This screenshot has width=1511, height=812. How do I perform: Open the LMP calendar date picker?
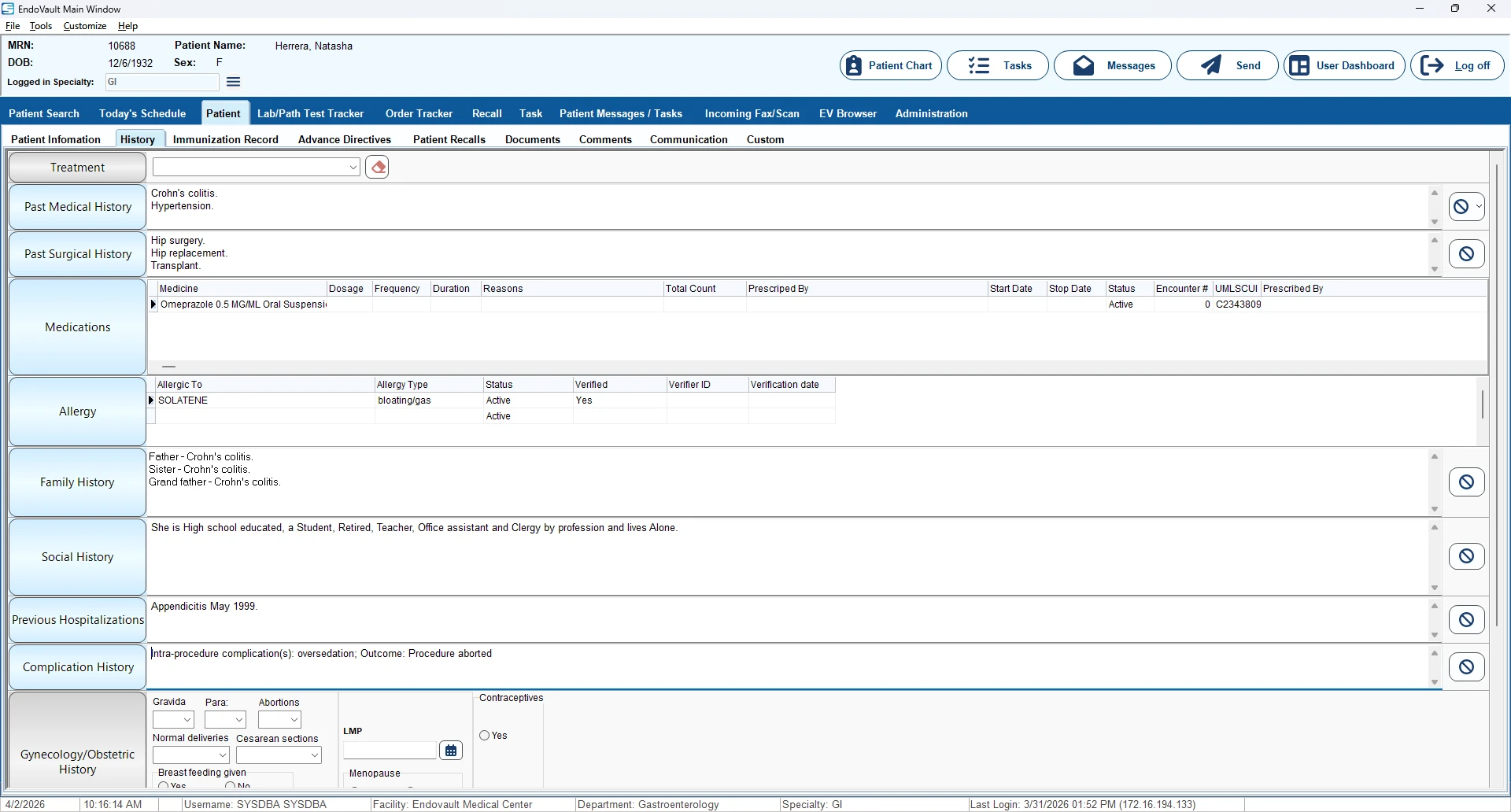[451, 751]
